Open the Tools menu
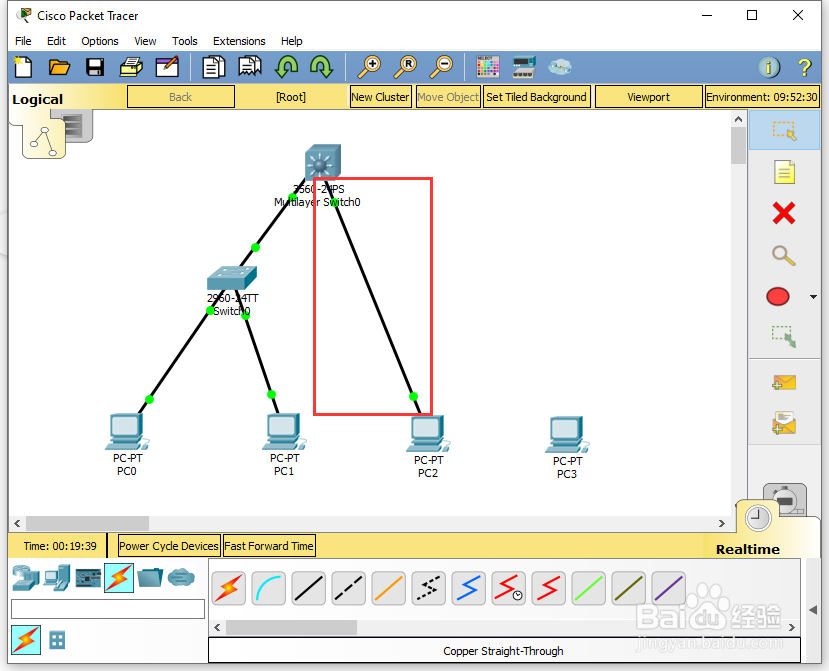The width and height of the screenshot is (829, 671). (185, 41)
